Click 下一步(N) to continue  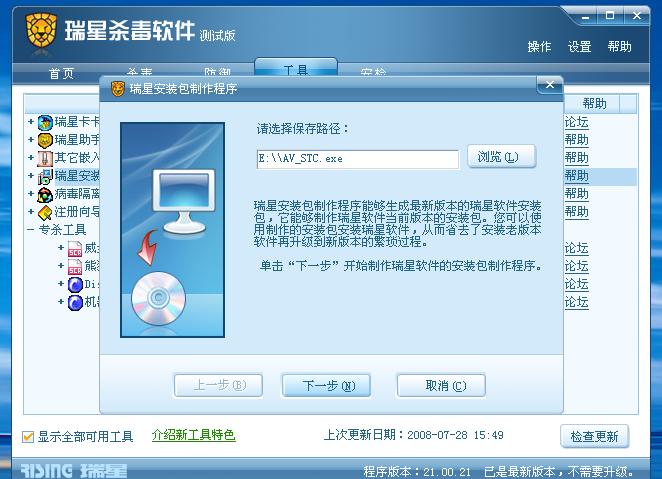click(326, 385)
